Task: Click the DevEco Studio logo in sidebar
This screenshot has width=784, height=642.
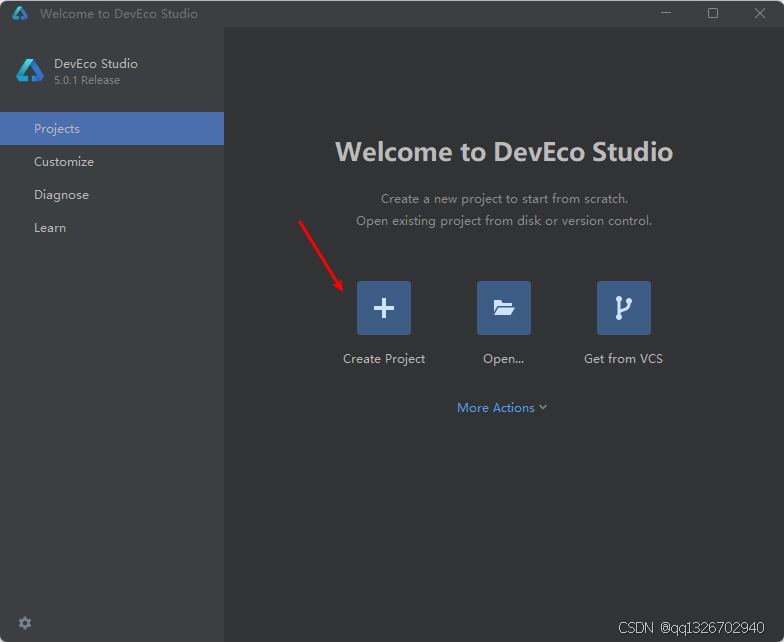Action: pyautogui.click(x=30, y=70)
